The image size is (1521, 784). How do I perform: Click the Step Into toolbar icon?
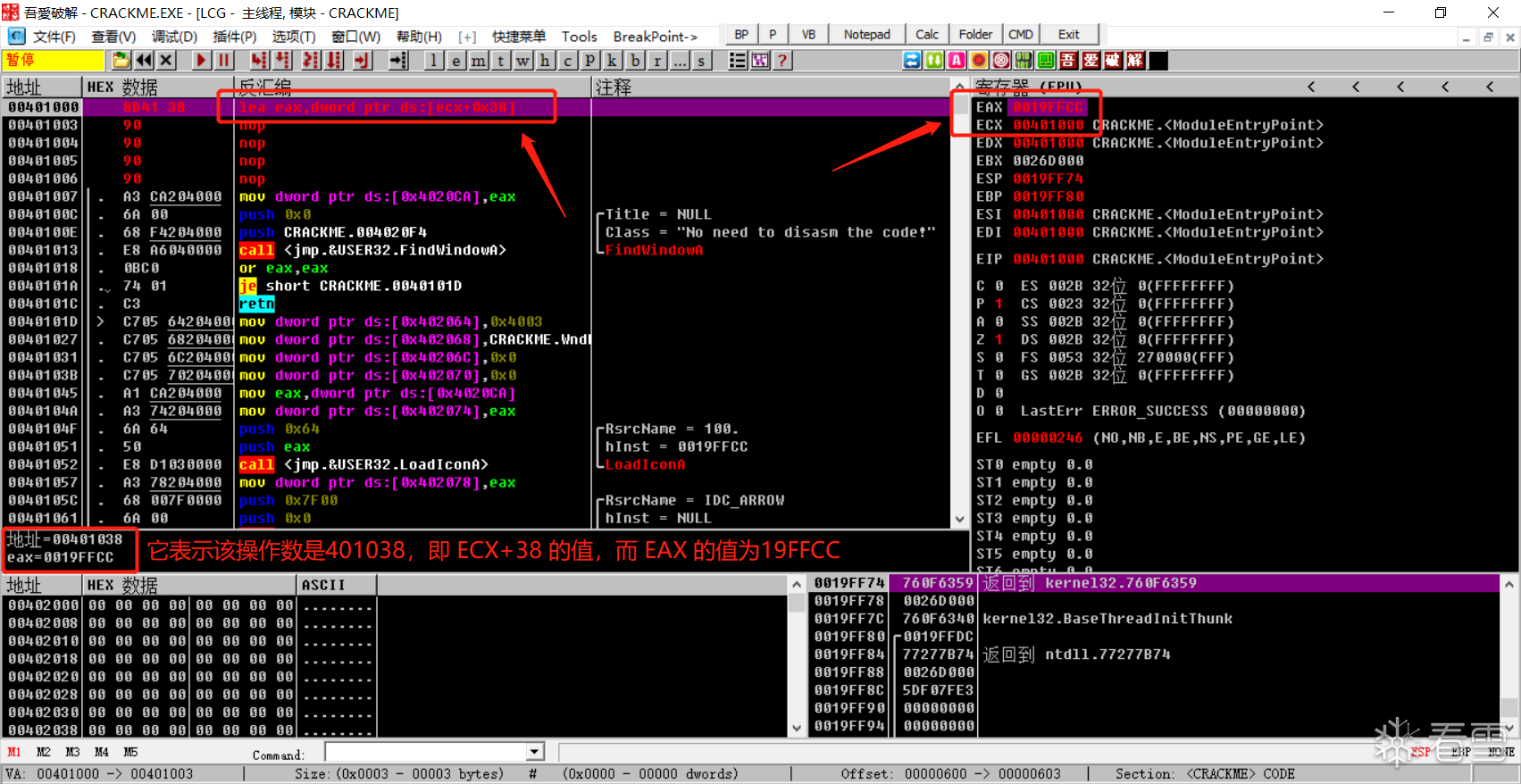click(259, 60)
